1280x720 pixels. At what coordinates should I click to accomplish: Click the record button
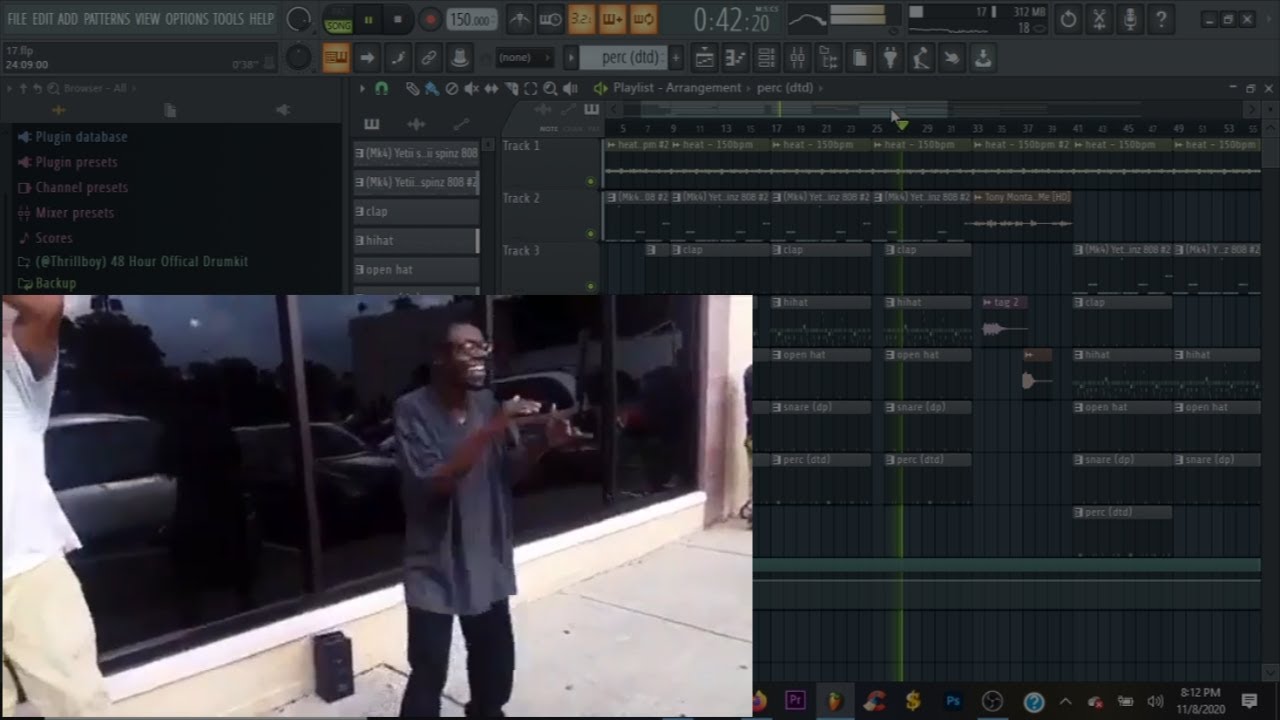pos(429,19)
